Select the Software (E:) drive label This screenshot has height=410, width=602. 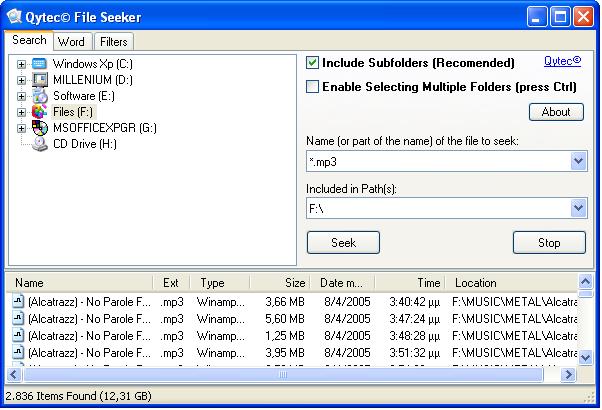84,96
